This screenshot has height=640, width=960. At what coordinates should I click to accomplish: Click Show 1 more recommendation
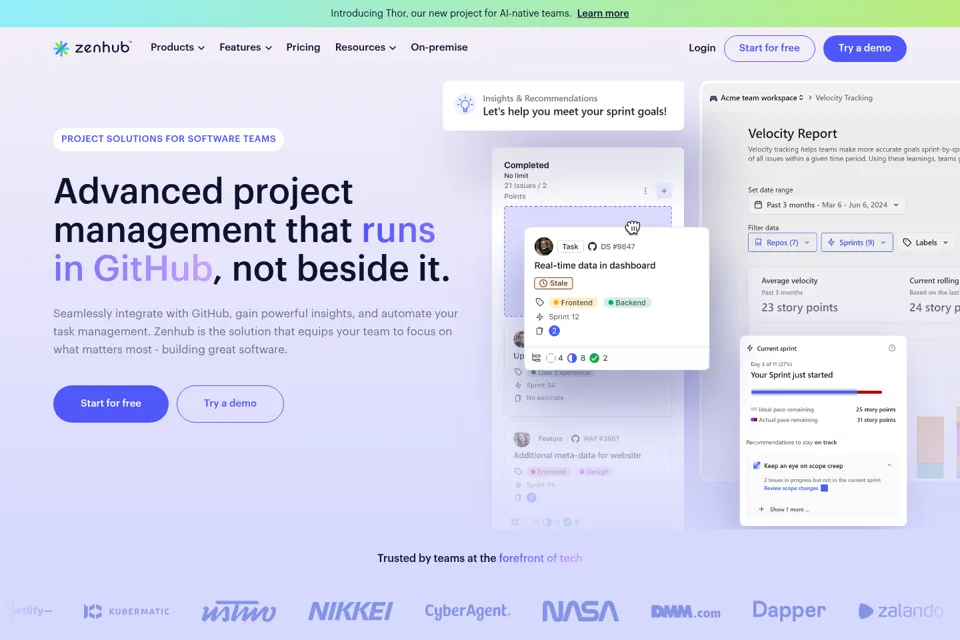pos(789,510)
